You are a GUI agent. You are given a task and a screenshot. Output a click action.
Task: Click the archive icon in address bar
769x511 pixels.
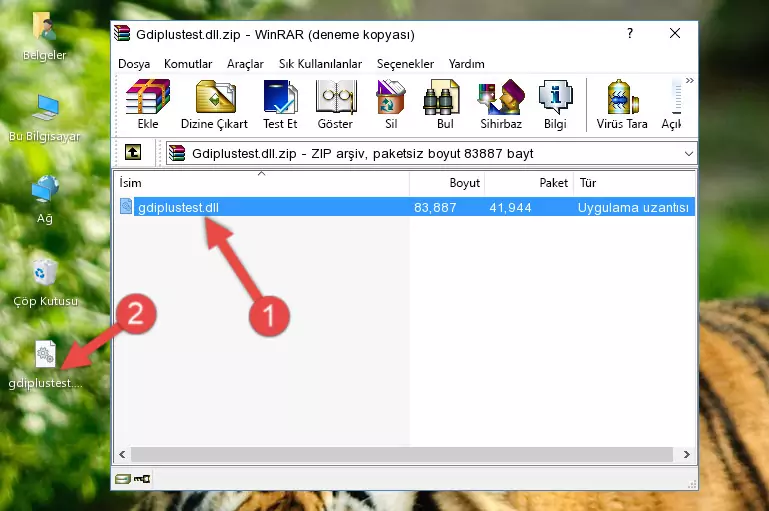tap(177, 153)
